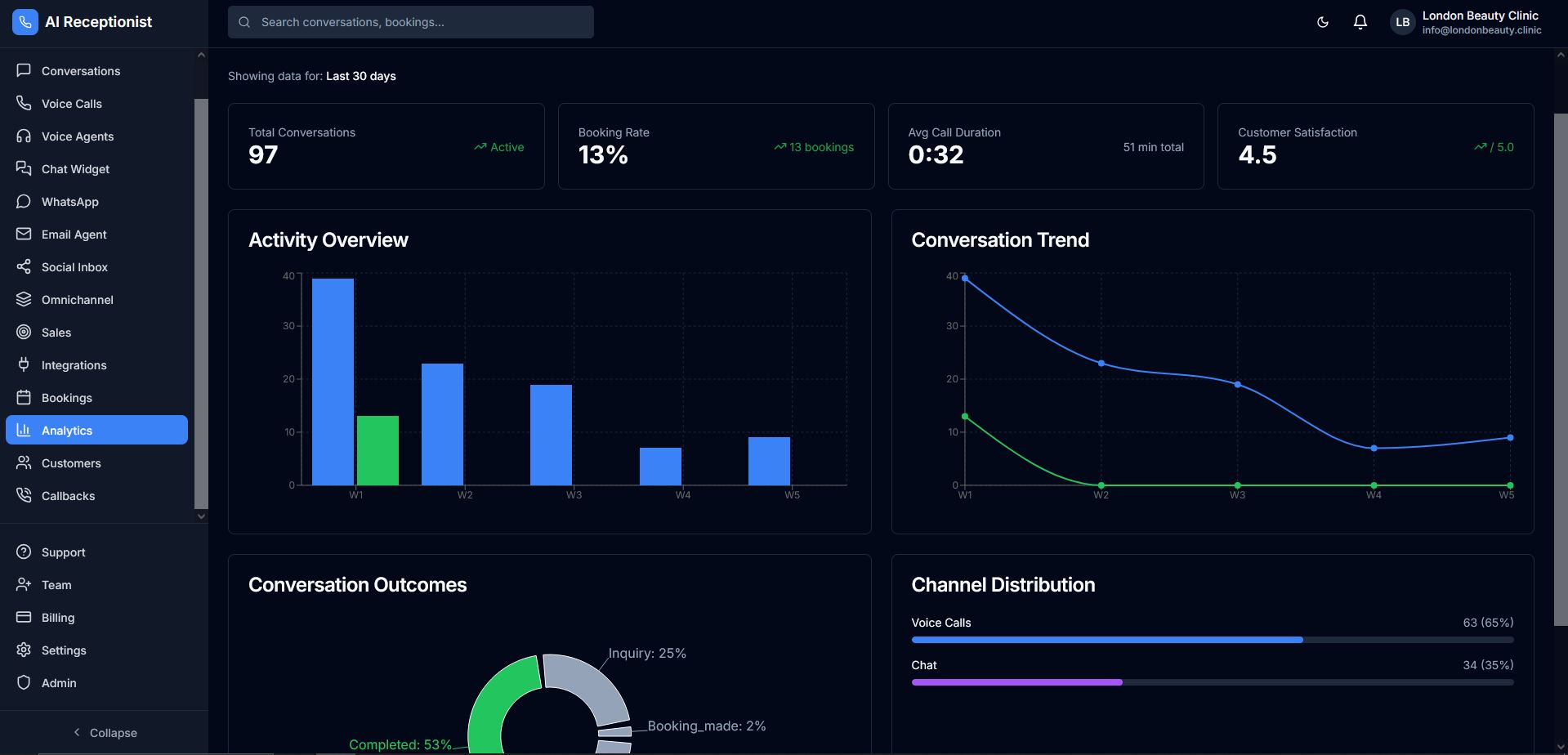Click the LB account avatar

pyautogui.click(x=1401, y=22)
